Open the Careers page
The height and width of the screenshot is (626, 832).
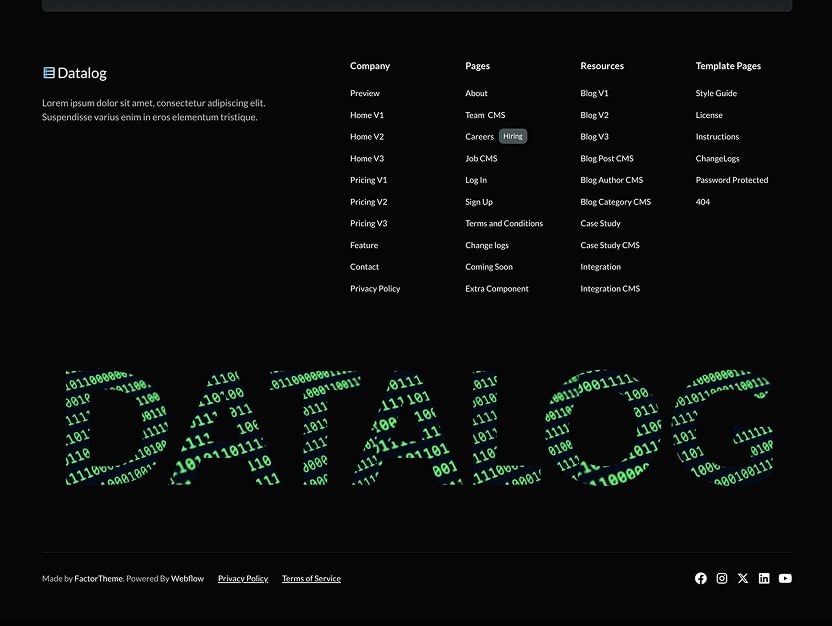pyautogui.click(x=479, y=136)
